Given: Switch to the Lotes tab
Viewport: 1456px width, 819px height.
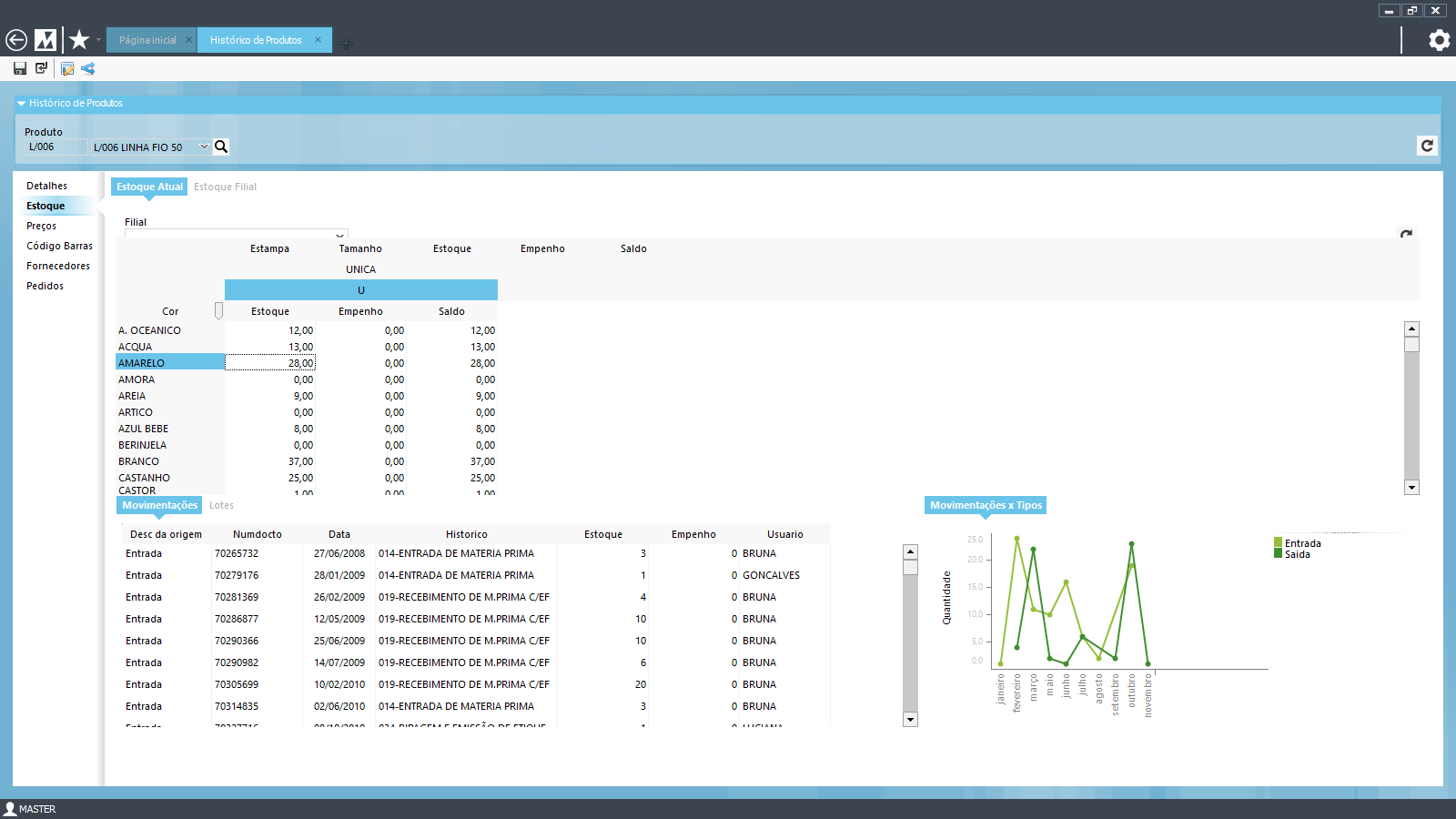Looking at the screenshot, I should point(221,505).
